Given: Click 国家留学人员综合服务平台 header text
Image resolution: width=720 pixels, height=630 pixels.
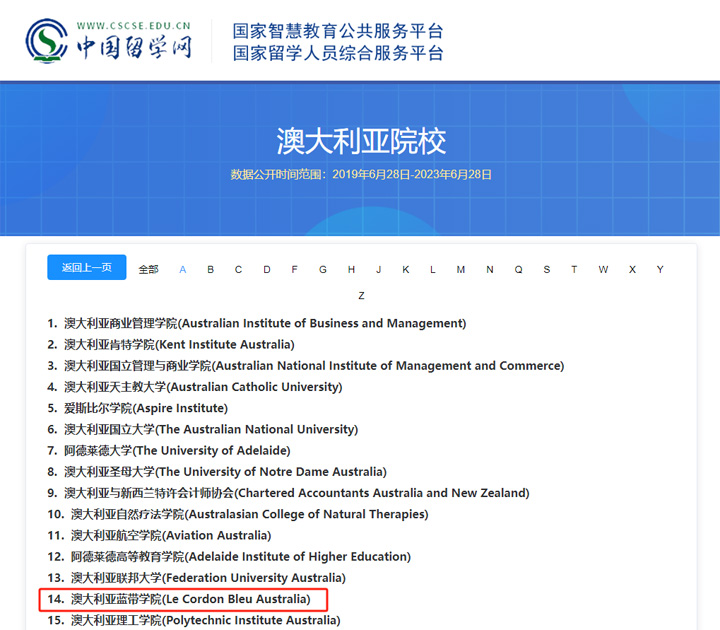Looking at the screenshot, I should coord(338,53).
